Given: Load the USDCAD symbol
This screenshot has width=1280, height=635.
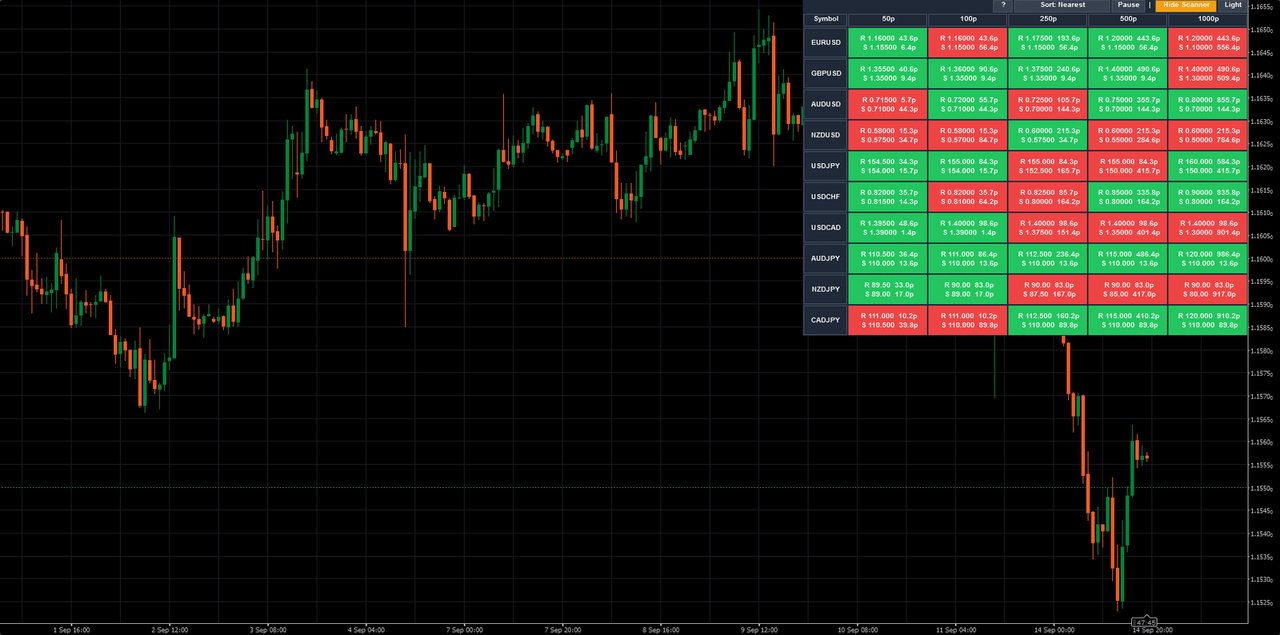Looking at the screenshot, I should tap(826, 227).
